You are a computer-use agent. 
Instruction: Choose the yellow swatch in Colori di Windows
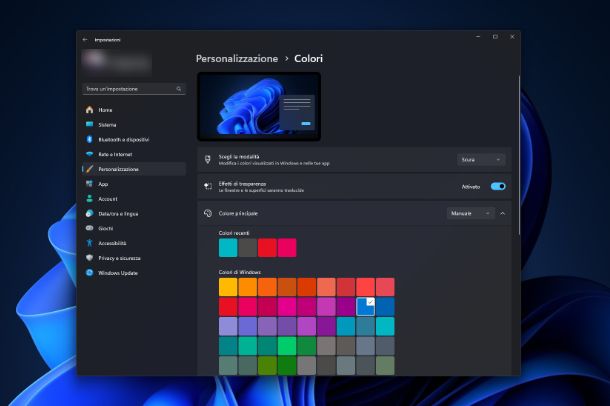coord(228,287)
